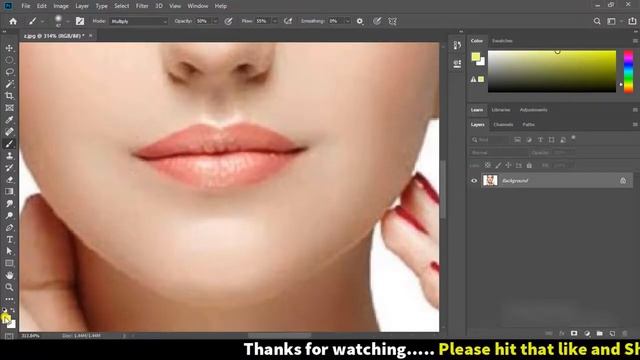This screenshot has height=360, width=640.
Task: Open the brush Mode dropdown set to Multiply
Action: pyautogui.click(x=139, y=21)
